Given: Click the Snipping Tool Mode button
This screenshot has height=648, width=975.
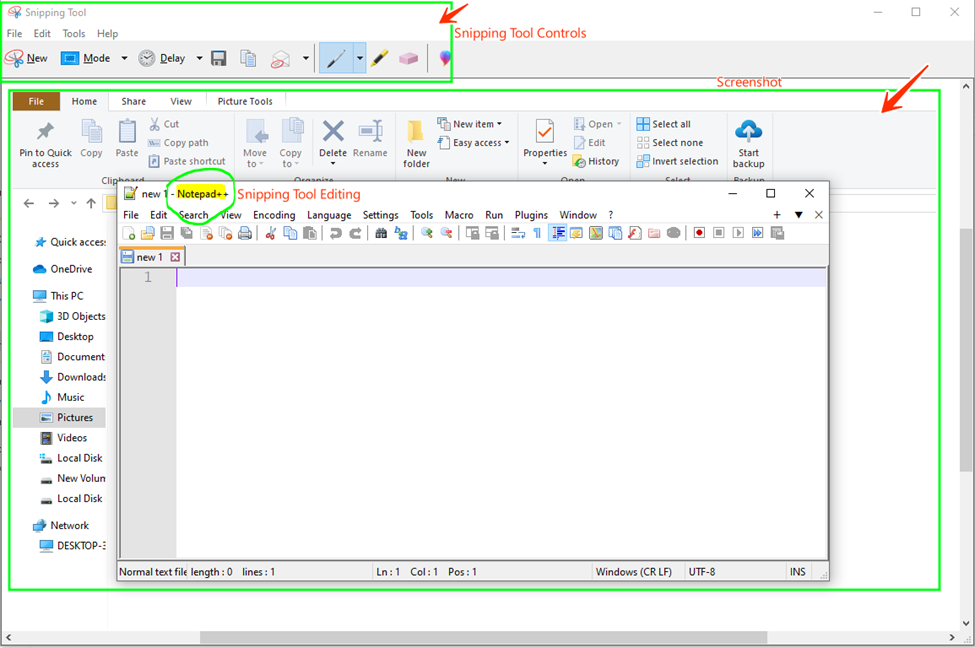Looking at the screenshot, I should coord(85,58).
